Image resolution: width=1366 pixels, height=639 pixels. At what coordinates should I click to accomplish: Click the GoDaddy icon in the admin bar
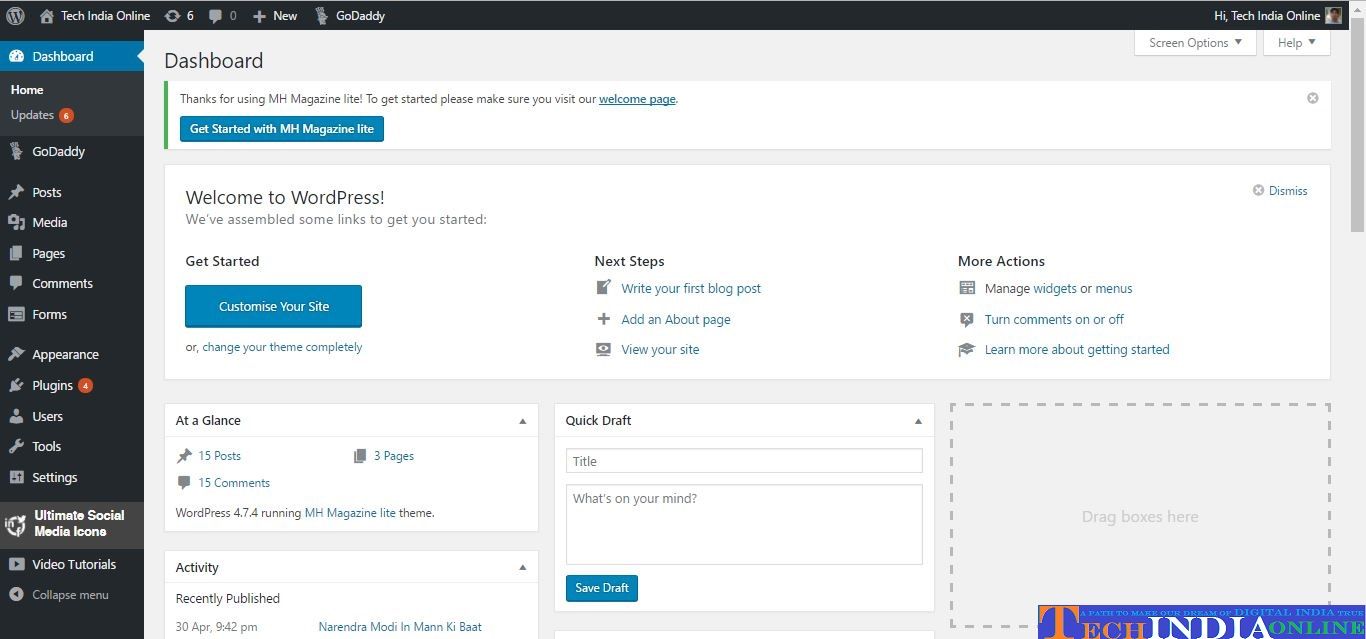tap(322, 16)
